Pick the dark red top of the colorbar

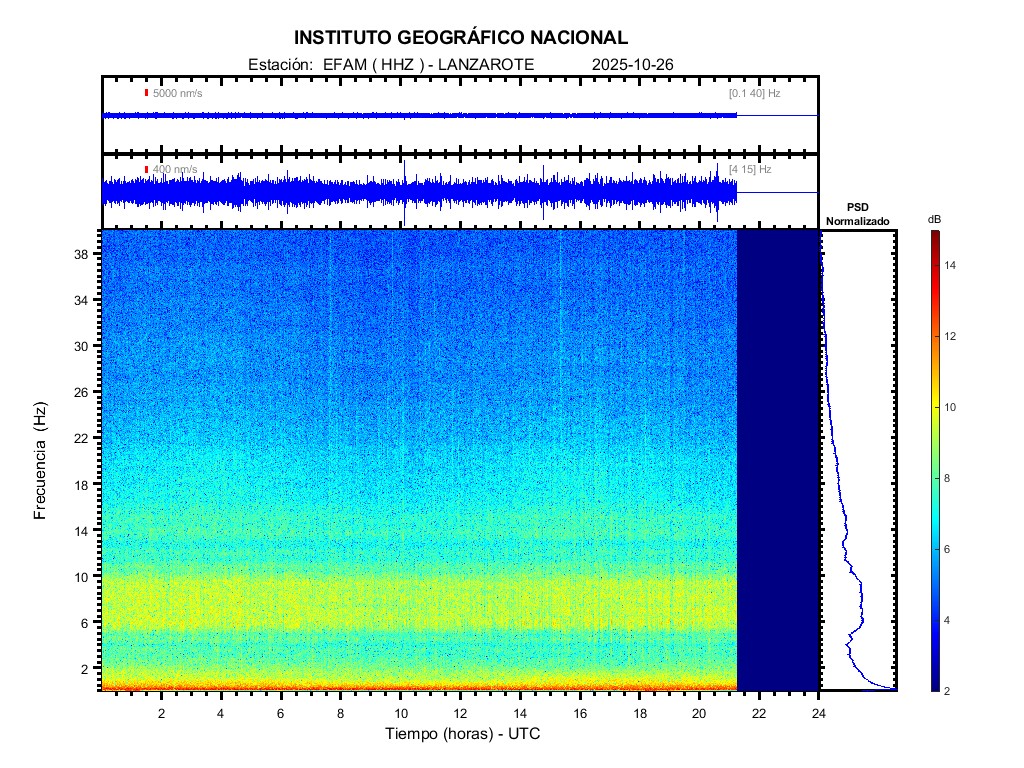coord(934,235)
